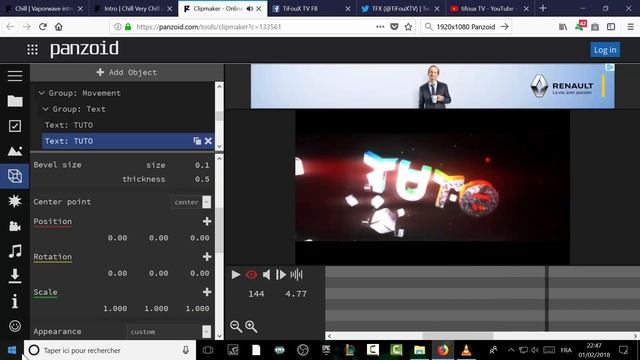Click the timeline playhead marker

click(x=547, y=298)
